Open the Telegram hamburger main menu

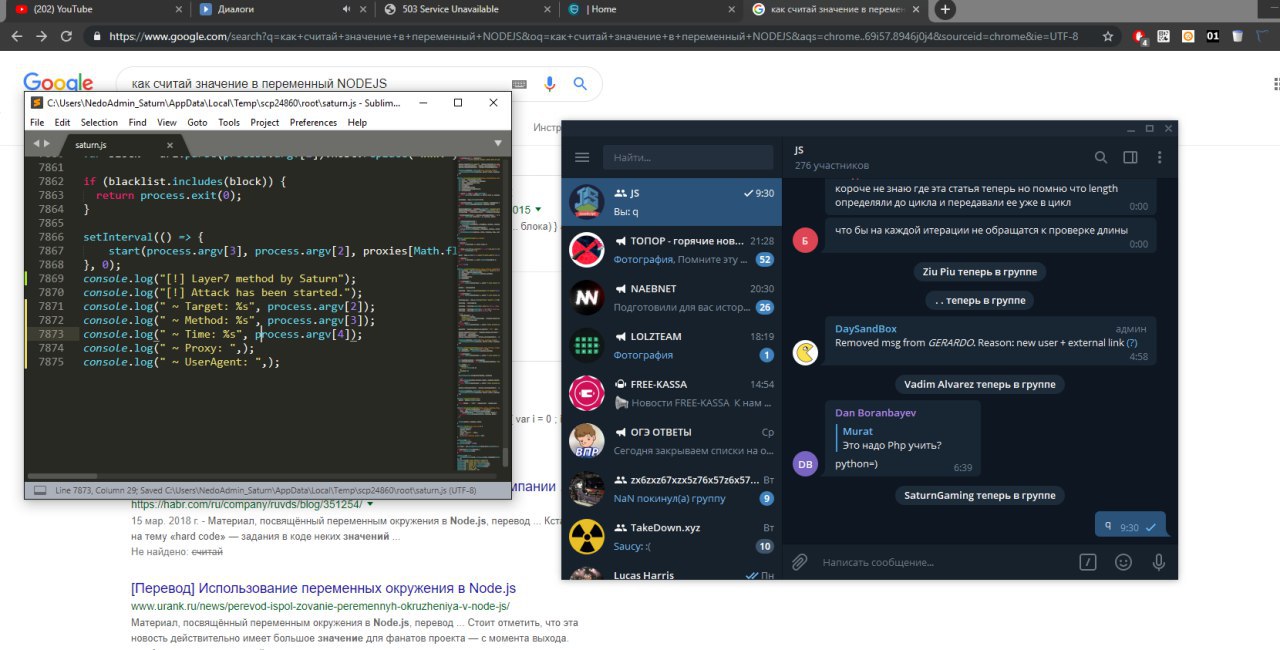(582, 157)
